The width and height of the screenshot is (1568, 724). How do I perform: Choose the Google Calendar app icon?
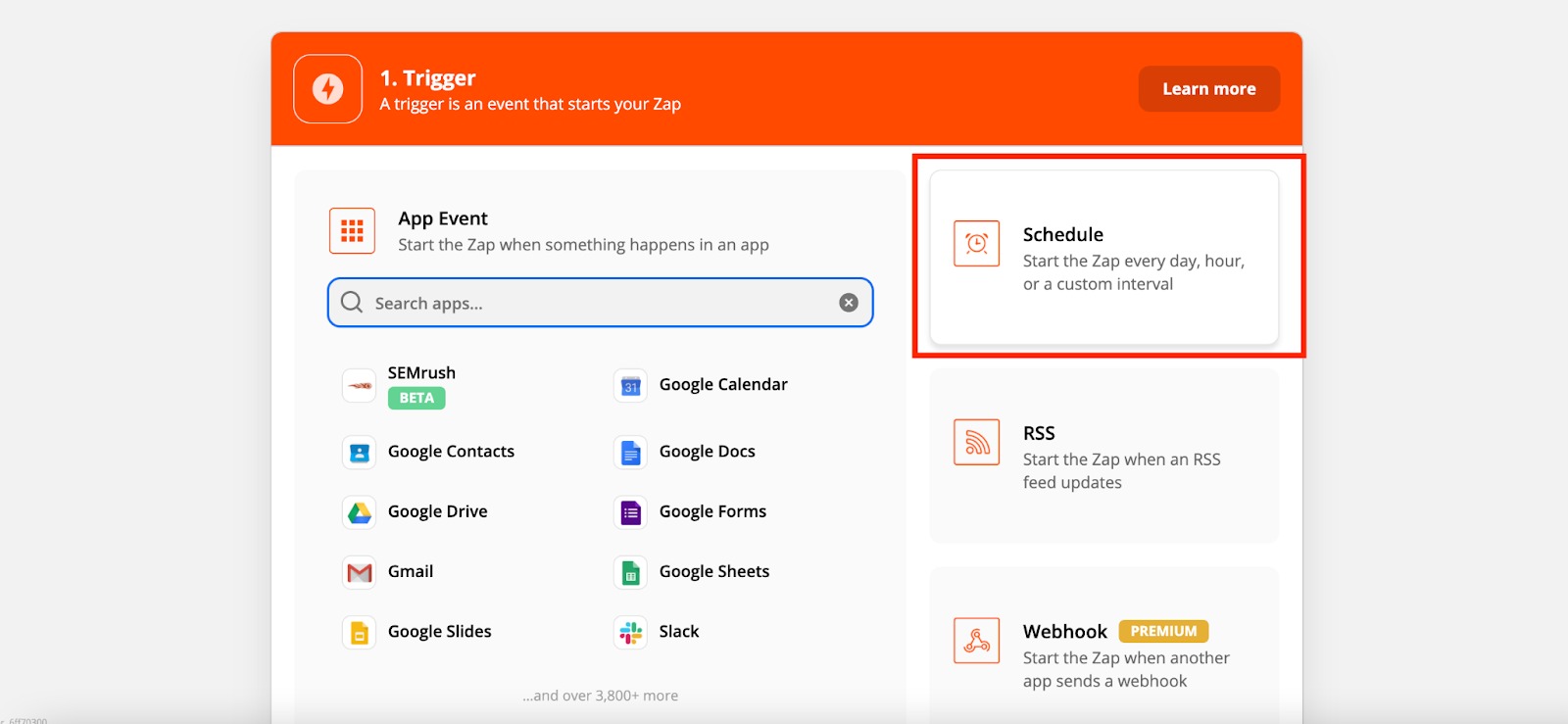pos(630,385)
